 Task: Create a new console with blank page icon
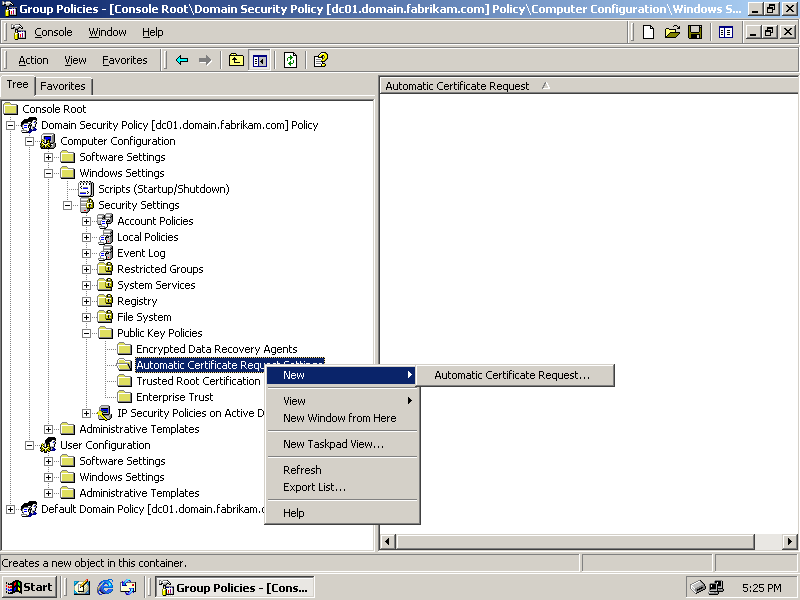(649, 32)
